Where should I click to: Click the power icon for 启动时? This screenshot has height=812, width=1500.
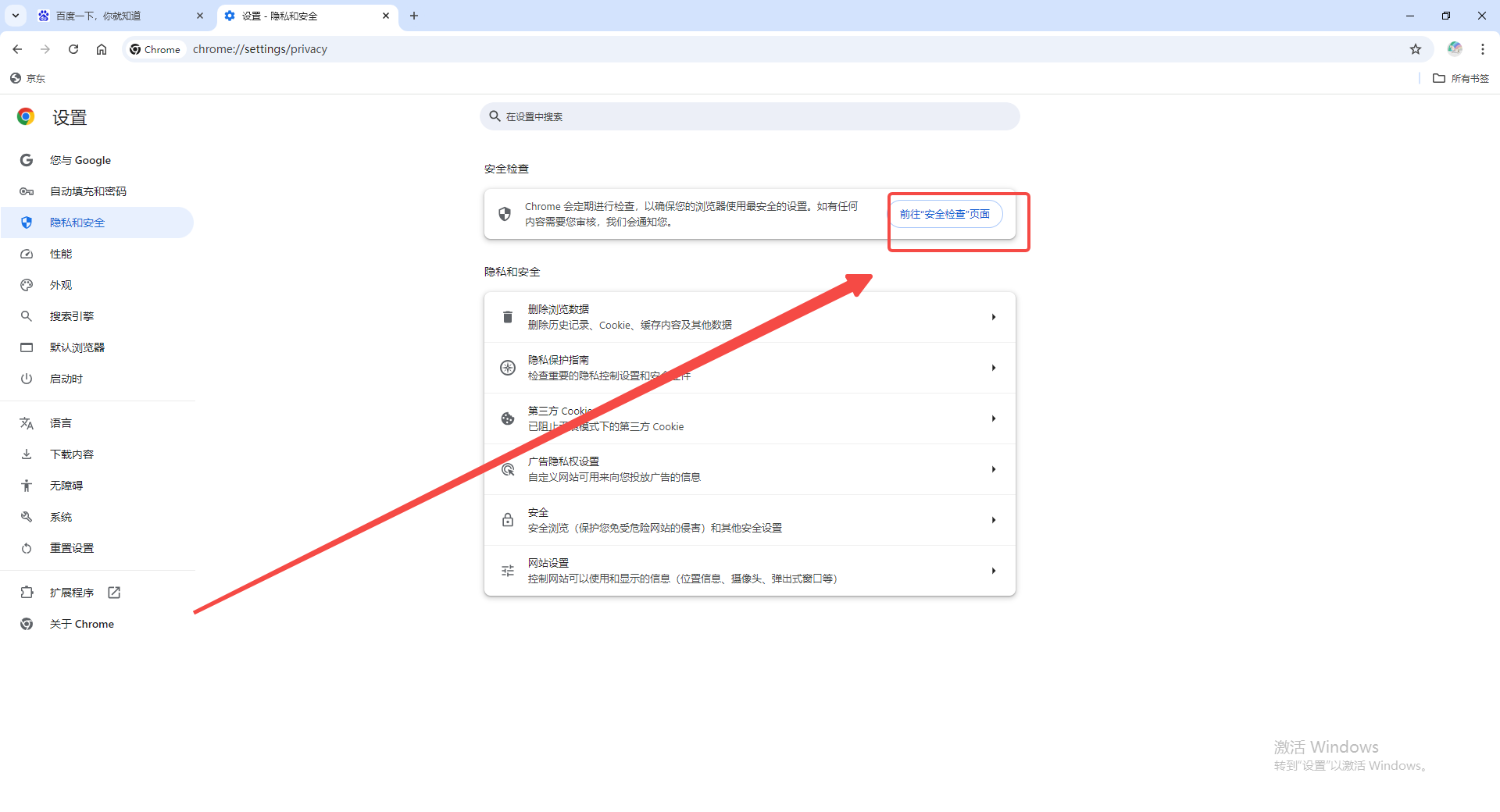point(27,379)
